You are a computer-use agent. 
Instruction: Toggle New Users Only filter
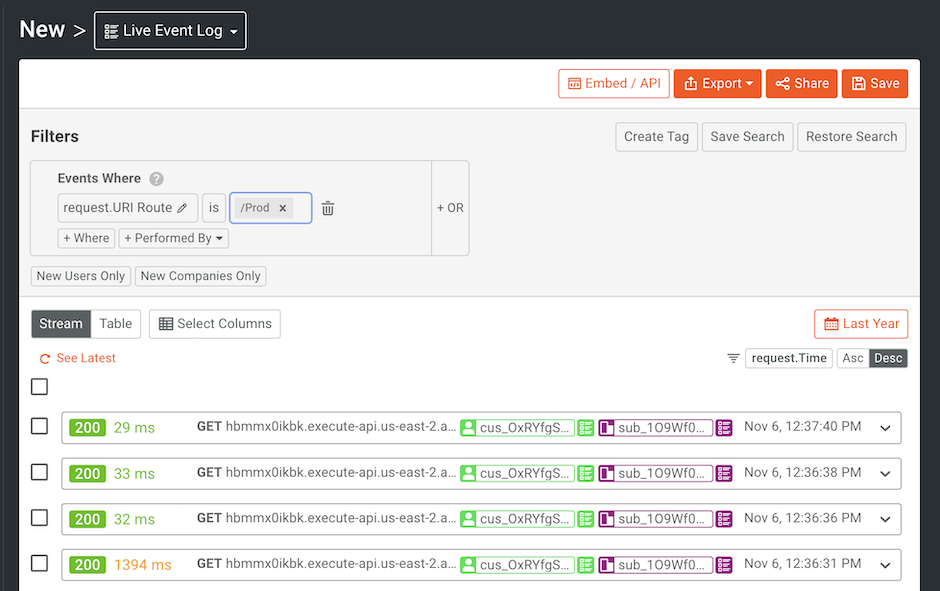click(81, 276)
